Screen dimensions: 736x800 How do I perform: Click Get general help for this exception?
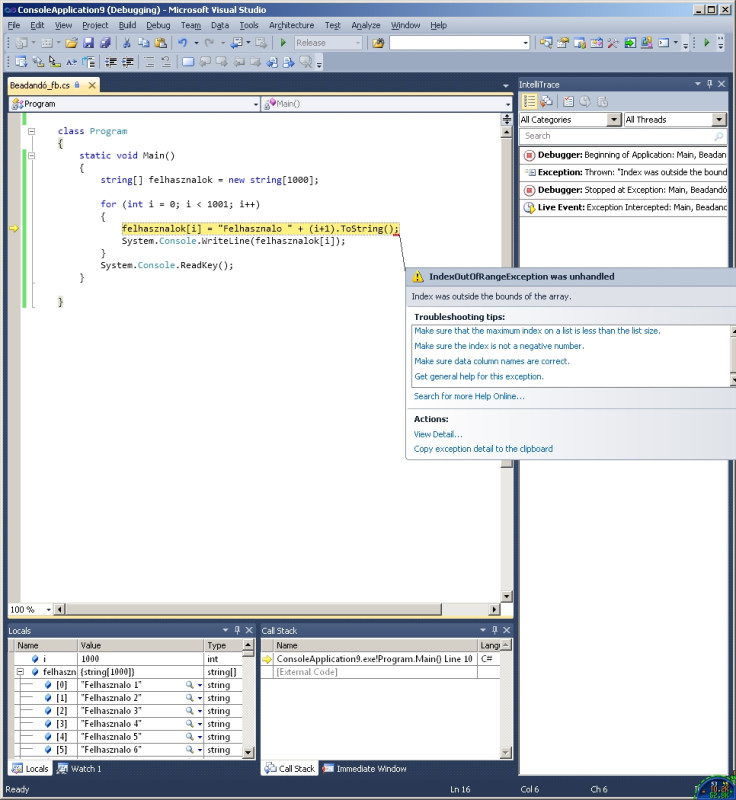479,377
